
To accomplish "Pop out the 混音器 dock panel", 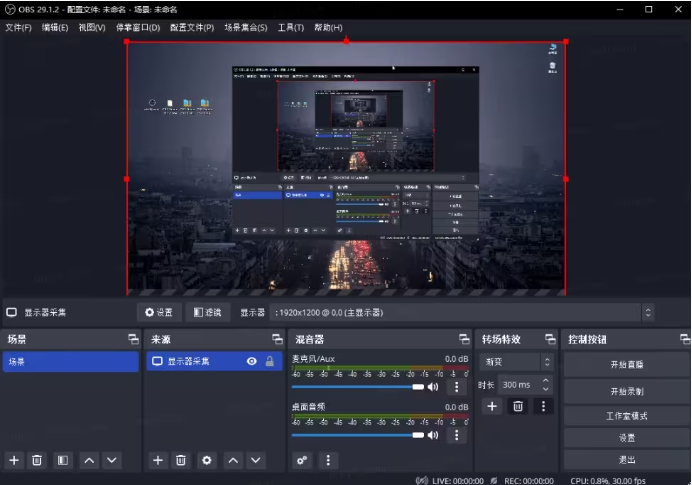I will (464, 339).
